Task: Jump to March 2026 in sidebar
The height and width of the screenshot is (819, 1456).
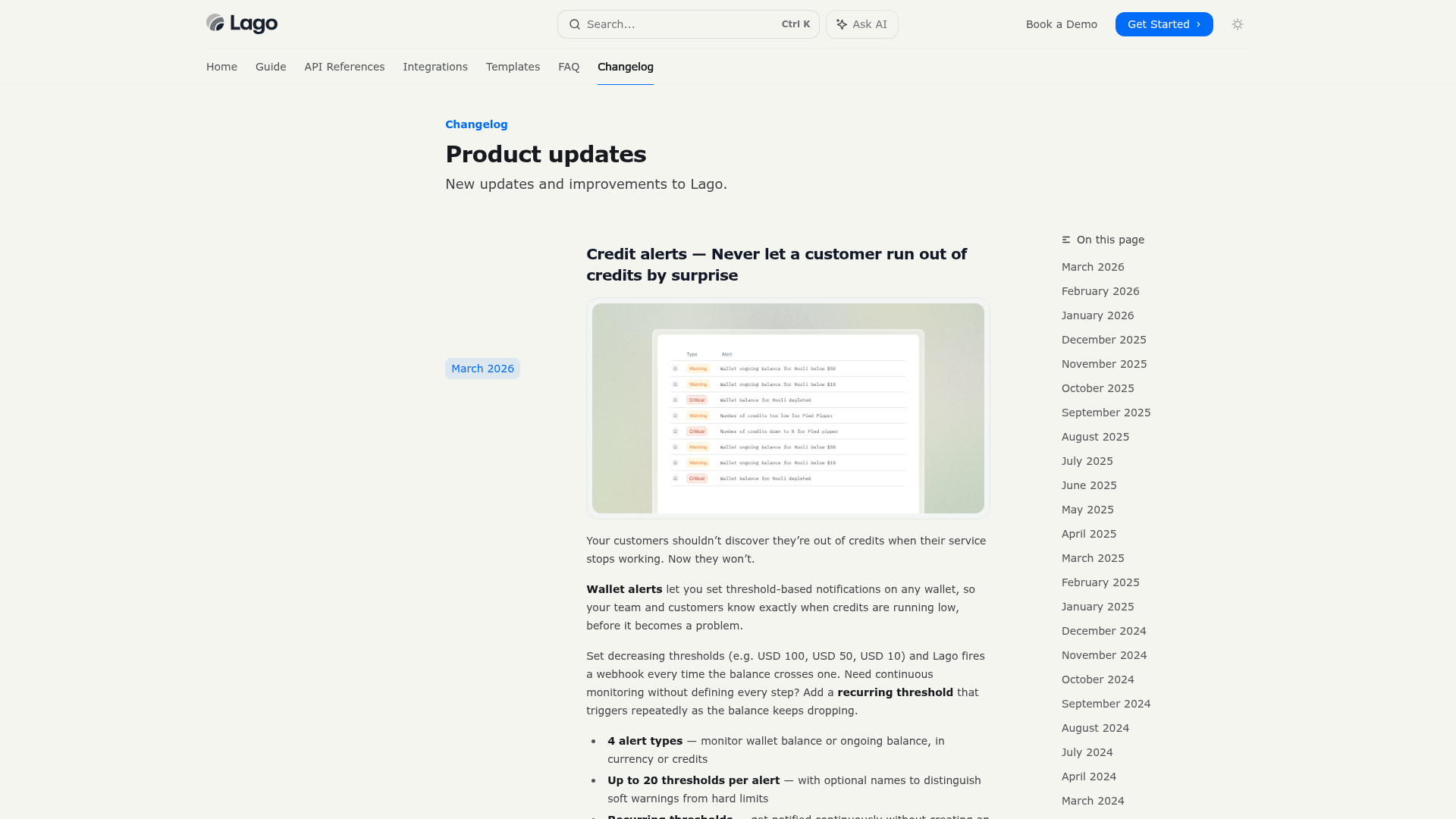Action: pyautogui.click(x=1093, y=267)
